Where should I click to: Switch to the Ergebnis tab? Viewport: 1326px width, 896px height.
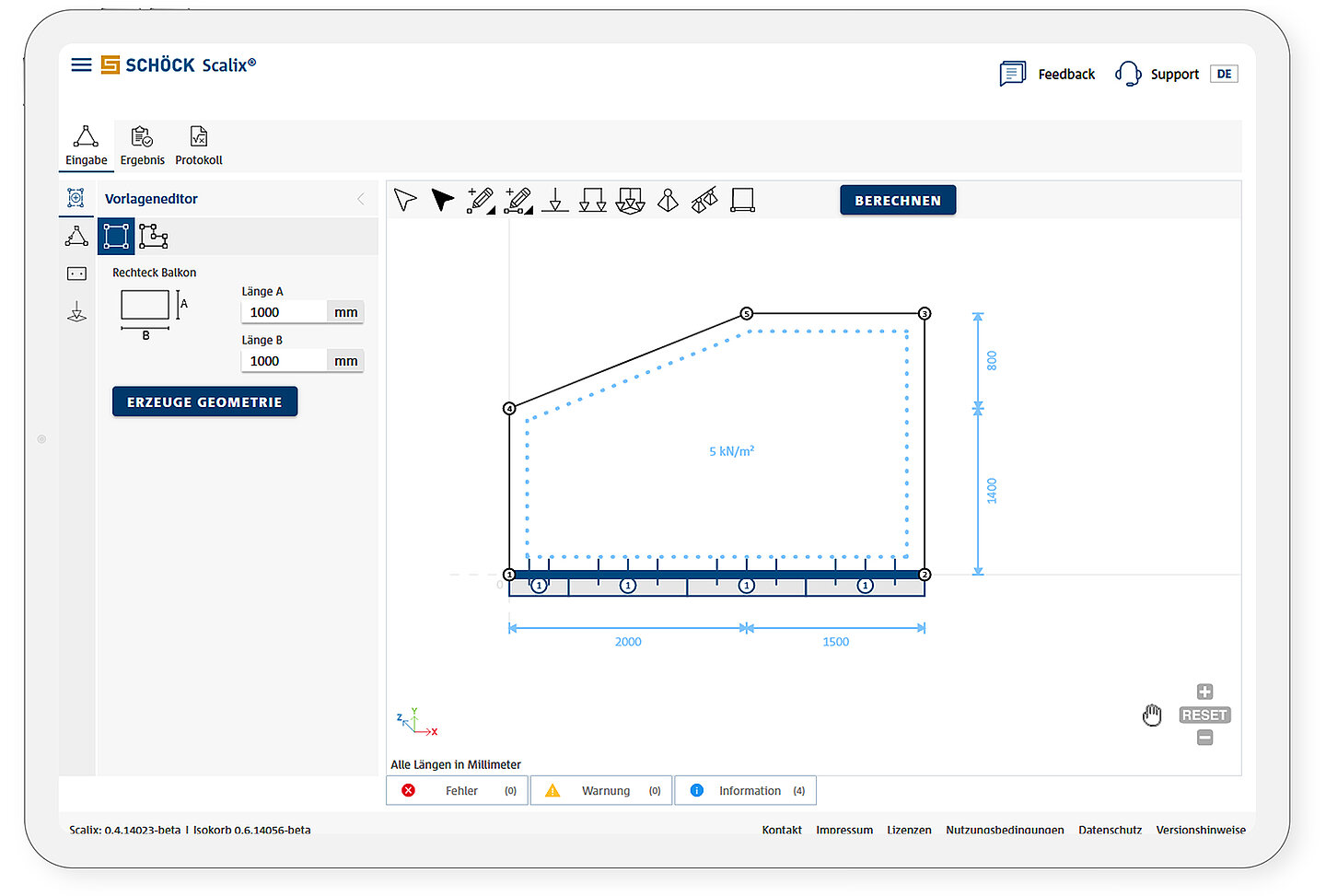click(142, 146)
